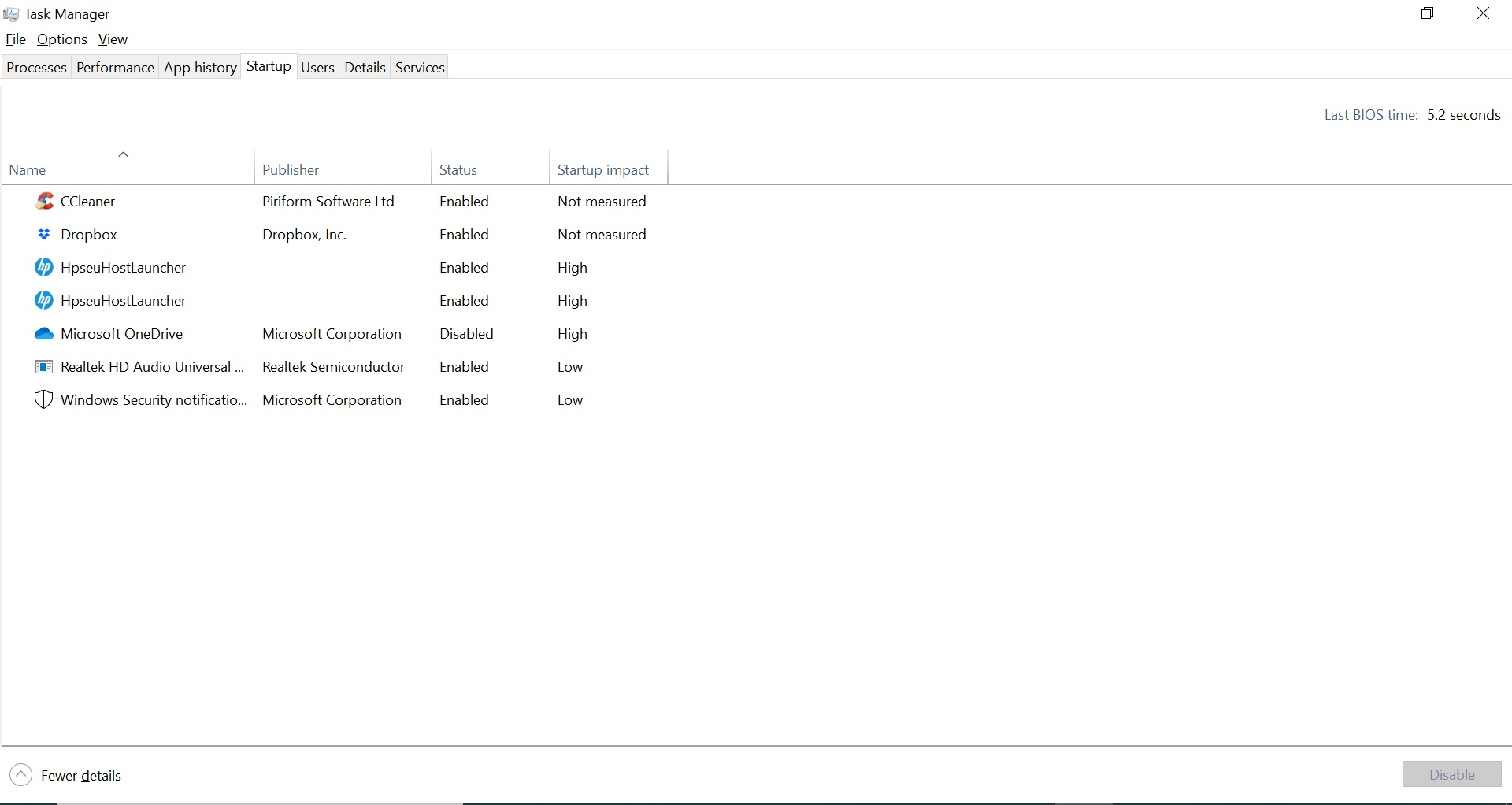This screenshot has height=805, width=1512.
Task: Switch to the Details tab
Action: (365, 68)
